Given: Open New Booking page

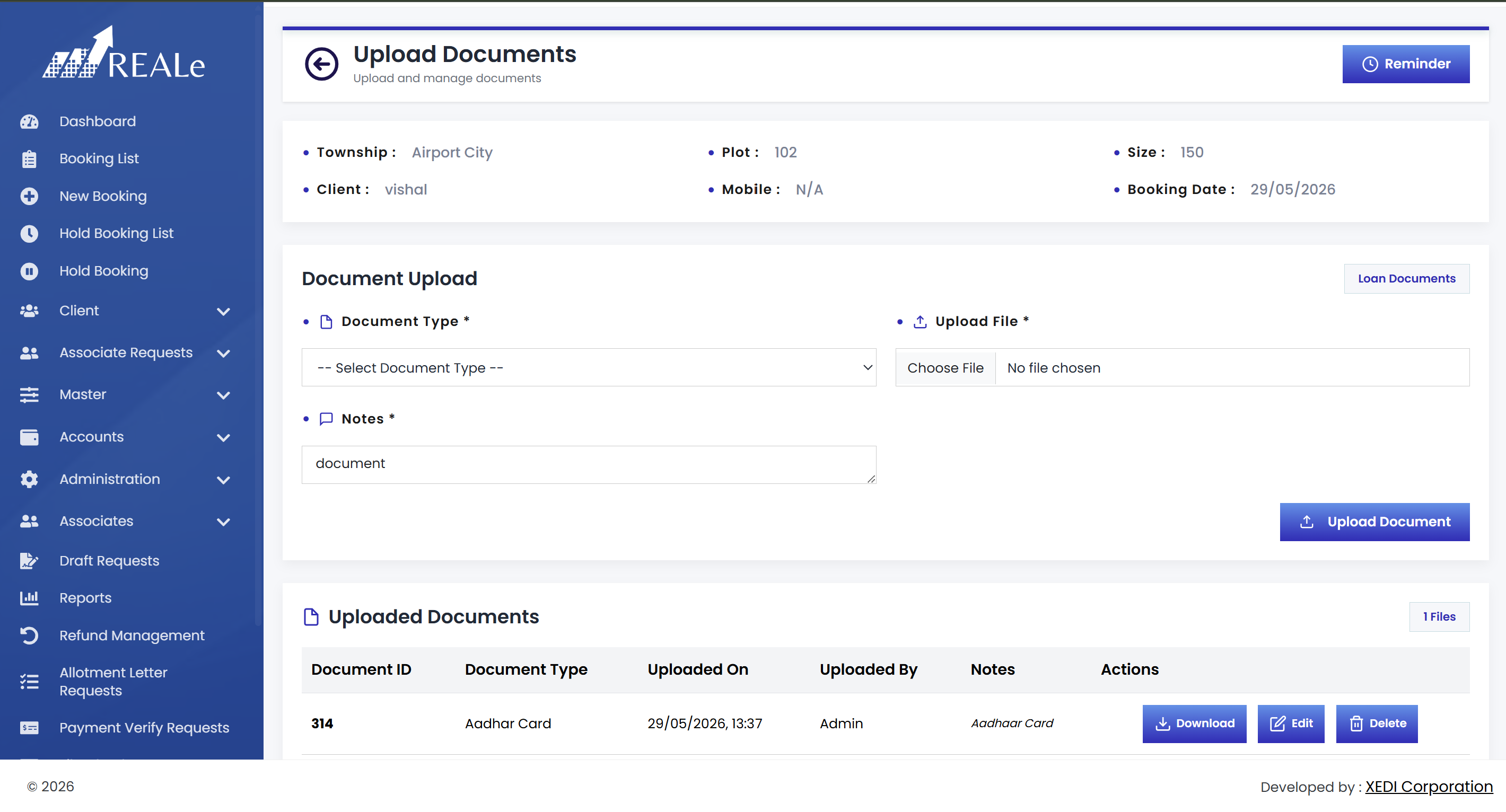Looking at the screenshot, I should (103, 196).
